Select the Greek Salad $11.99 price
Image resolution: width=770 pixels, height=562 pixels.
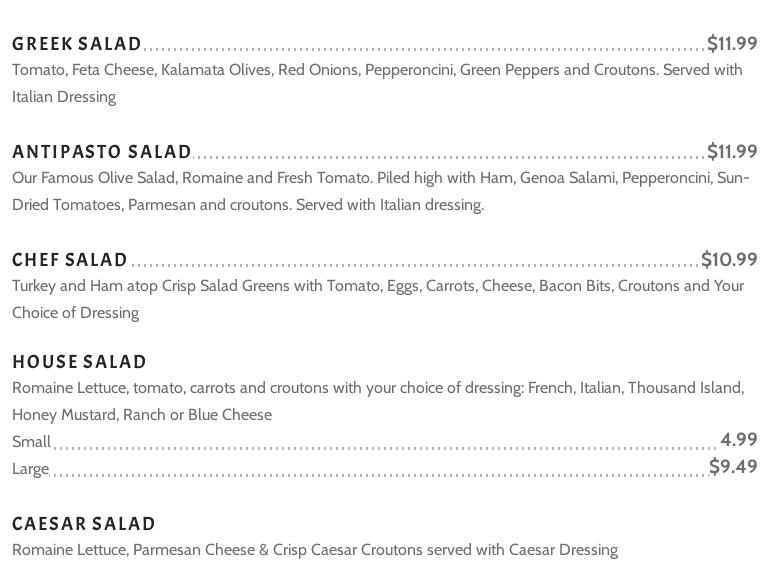pos(731,43)
